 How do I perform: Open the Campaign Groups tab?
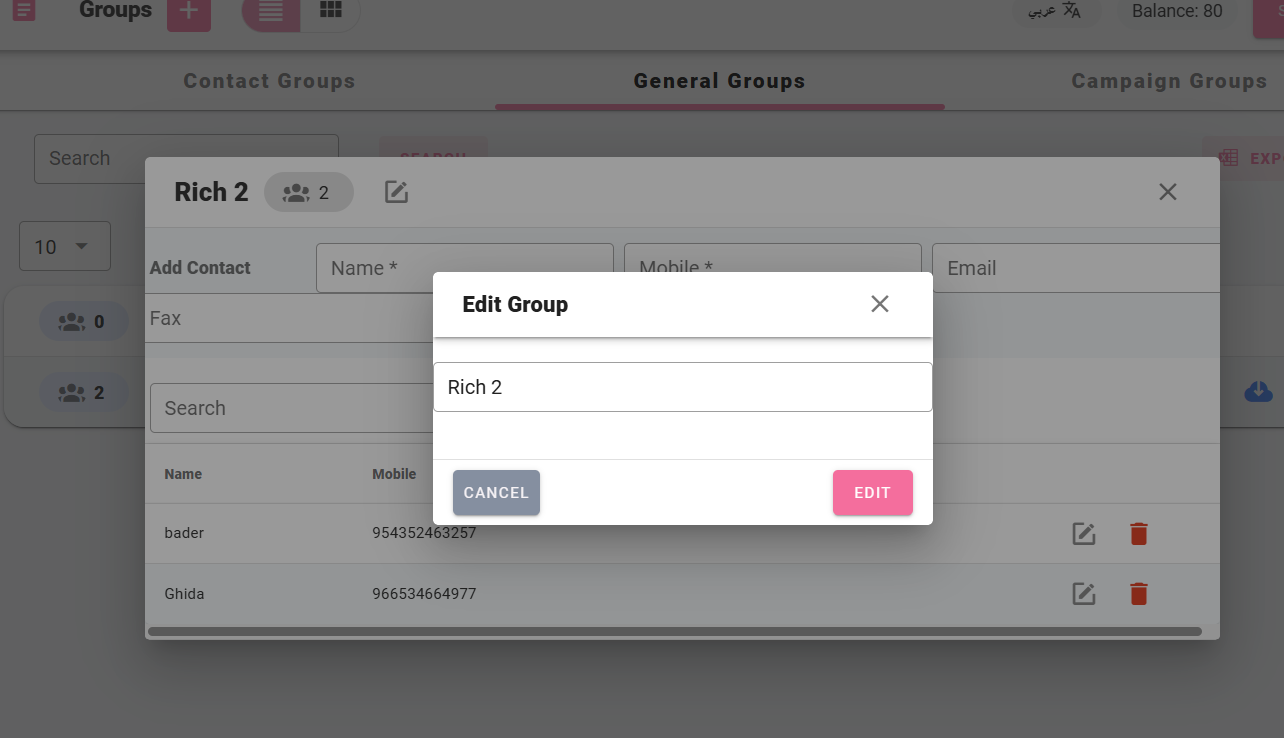pos(1169,81)
